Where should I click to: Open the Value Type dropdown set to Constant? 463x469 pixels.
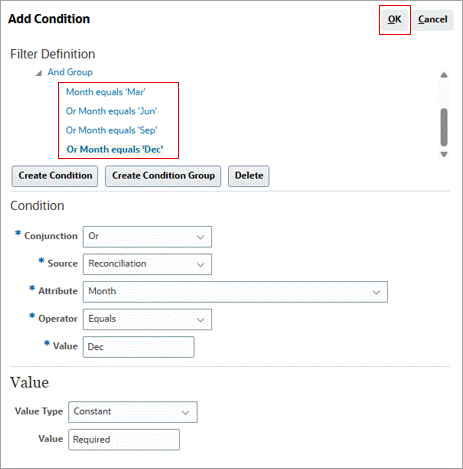(133, 412)
